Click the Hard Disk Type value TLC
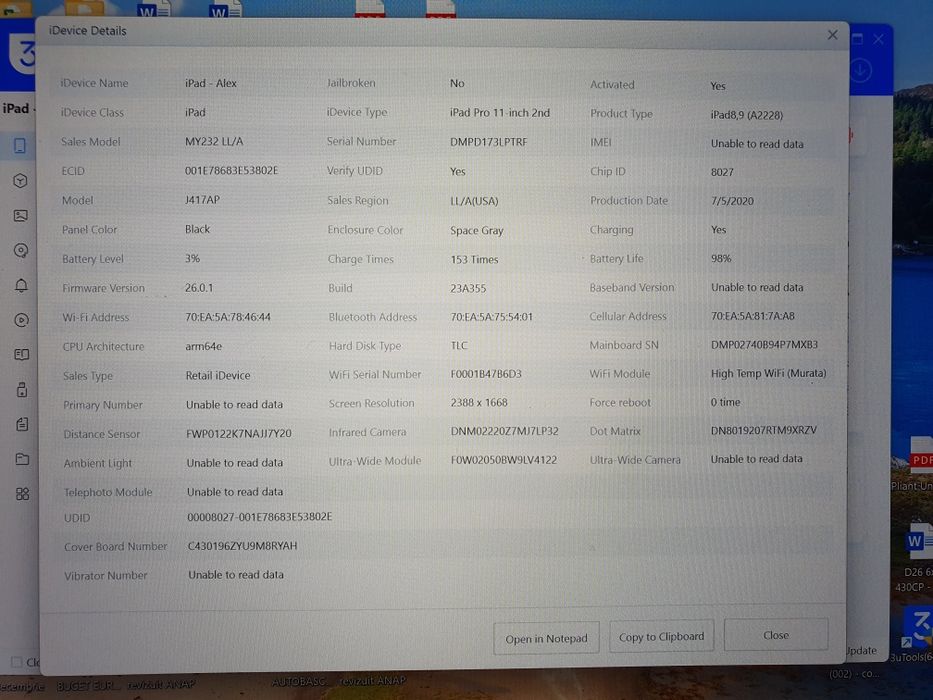The height and width of the screenshot is (700, 933). coord(459,345)
